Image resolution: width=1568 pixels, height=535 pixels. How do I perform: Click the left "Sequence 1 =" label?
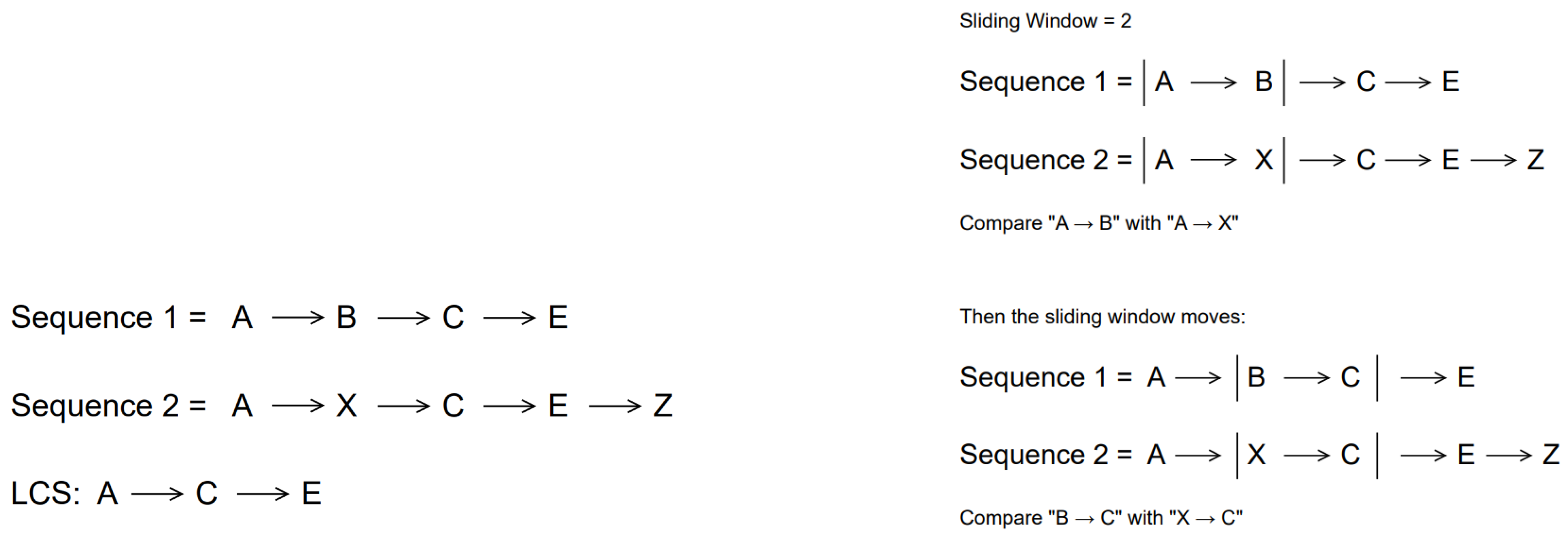[108, 317]
